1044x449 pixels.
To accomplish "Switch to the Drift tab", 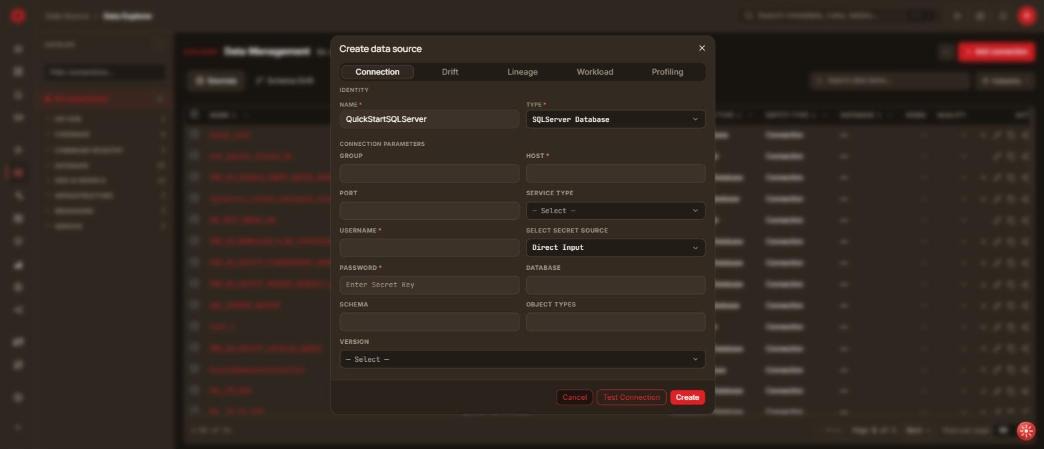I will pos(450,72).
